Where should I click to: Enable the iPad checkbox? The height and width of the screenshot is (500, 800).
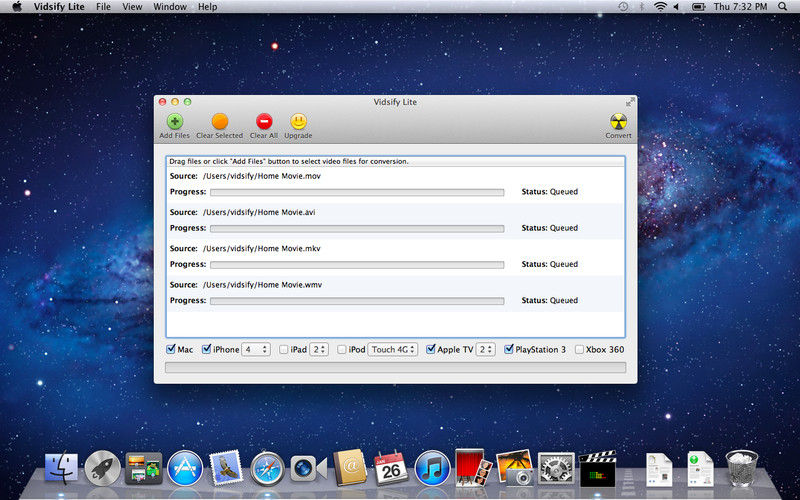tap(284, 349)
